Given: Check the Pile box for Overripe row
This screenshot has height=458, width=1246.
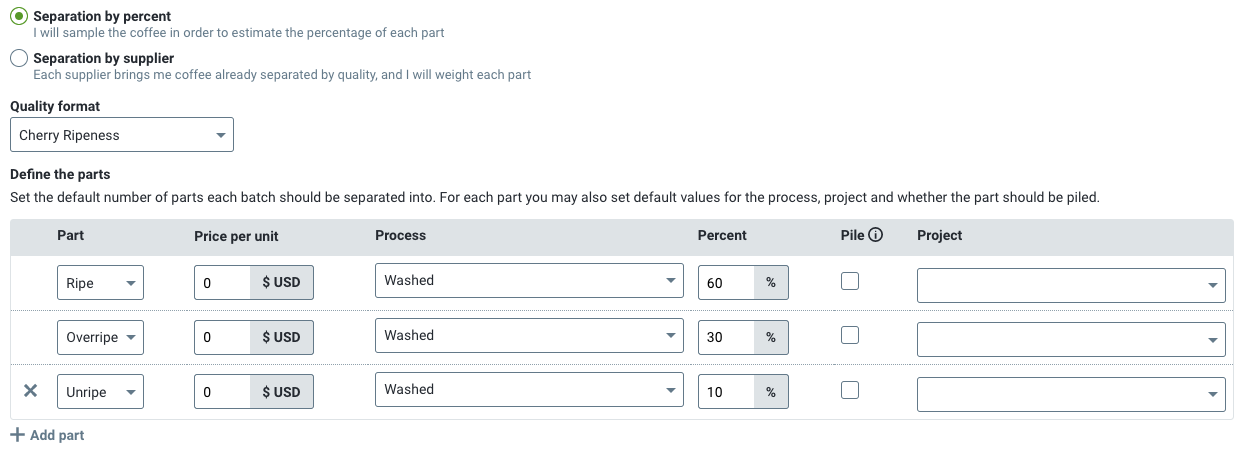Looking at the screenshot, I should 850,336.
